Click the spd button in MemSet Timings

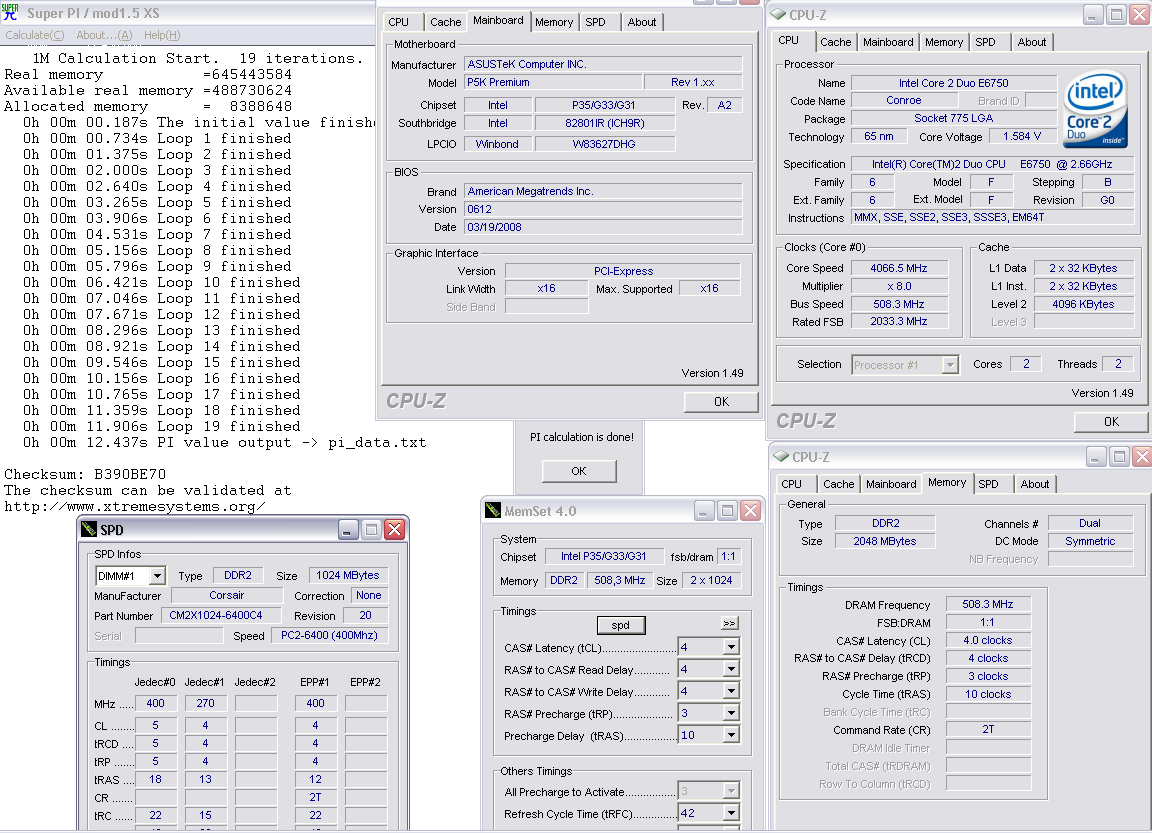[621, 625]
